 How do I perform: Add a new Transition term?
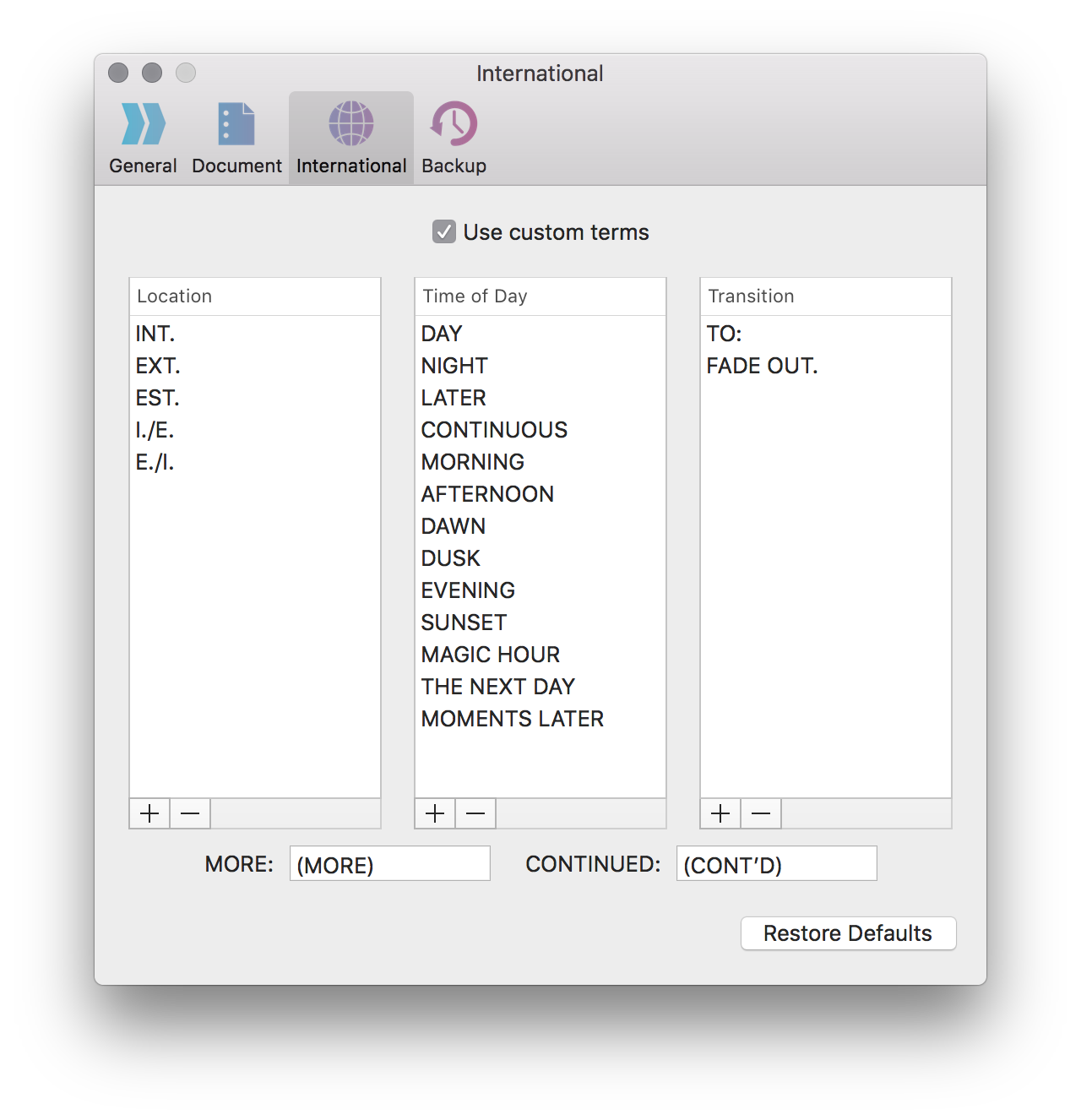tap(720, 813)
